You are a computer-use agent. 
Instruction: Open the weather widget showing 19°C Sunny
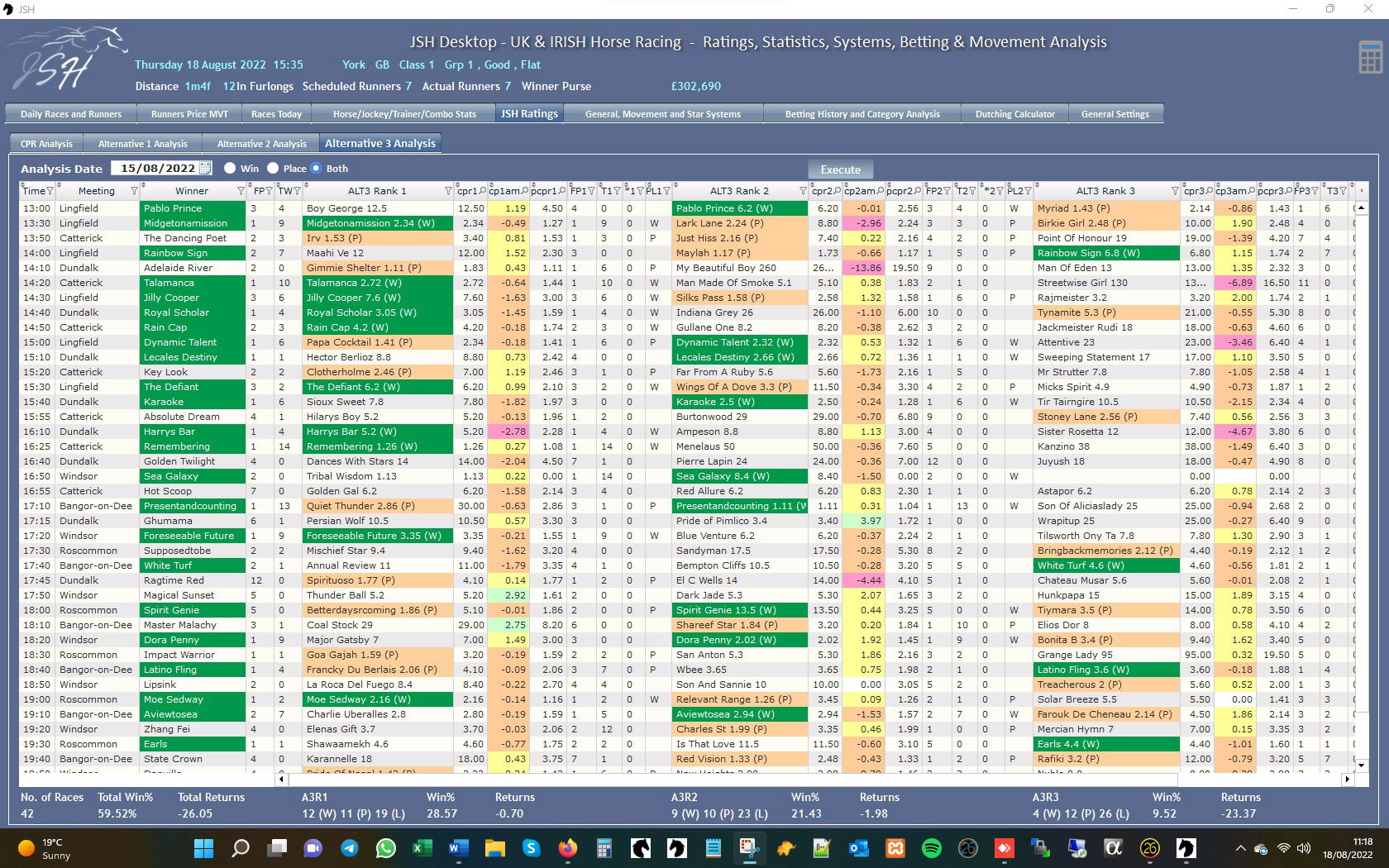click(44, 848)
